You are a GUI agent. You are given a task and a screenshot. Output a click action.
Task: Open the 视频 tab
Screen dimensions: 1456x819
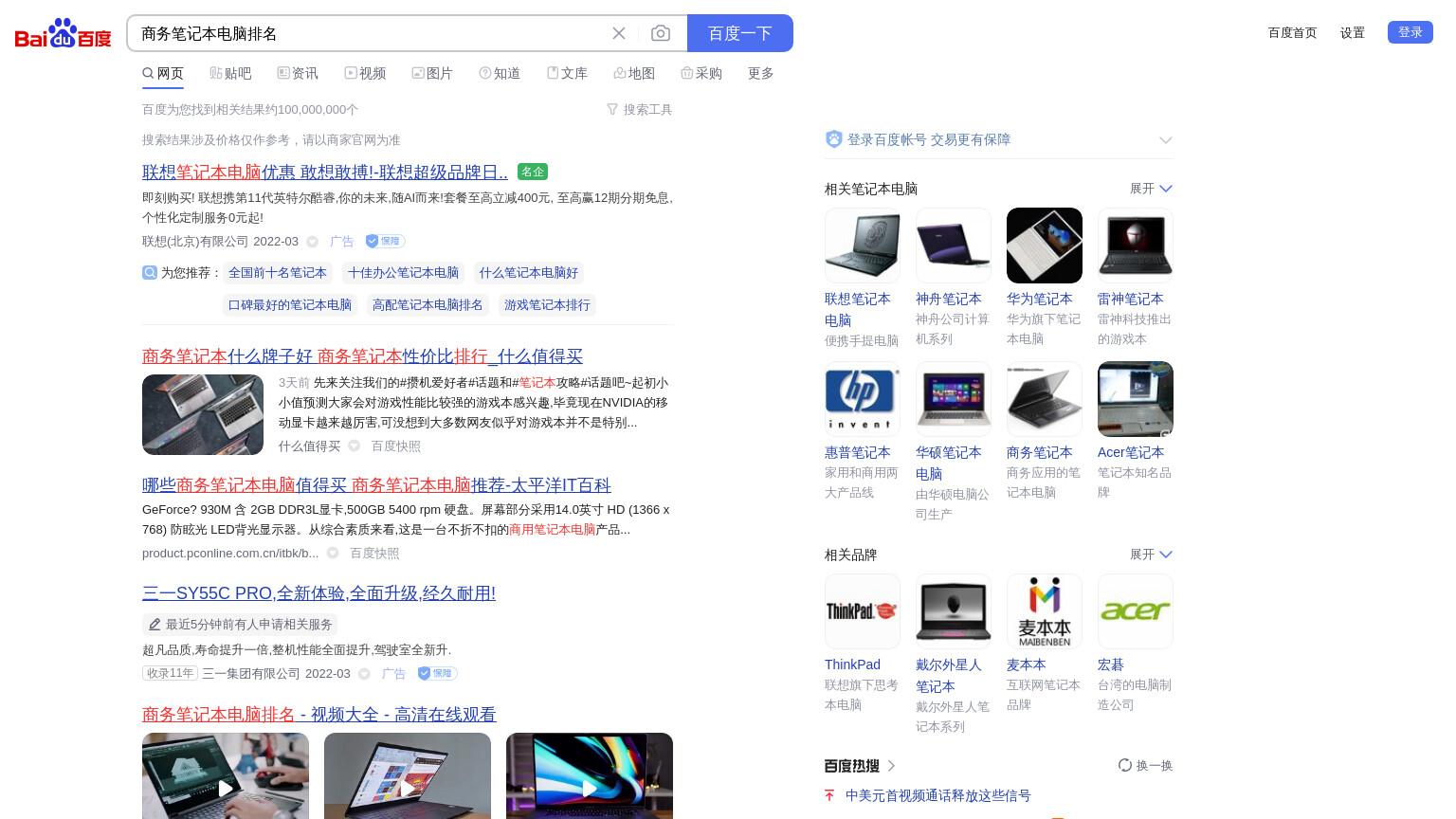[365, 73]
